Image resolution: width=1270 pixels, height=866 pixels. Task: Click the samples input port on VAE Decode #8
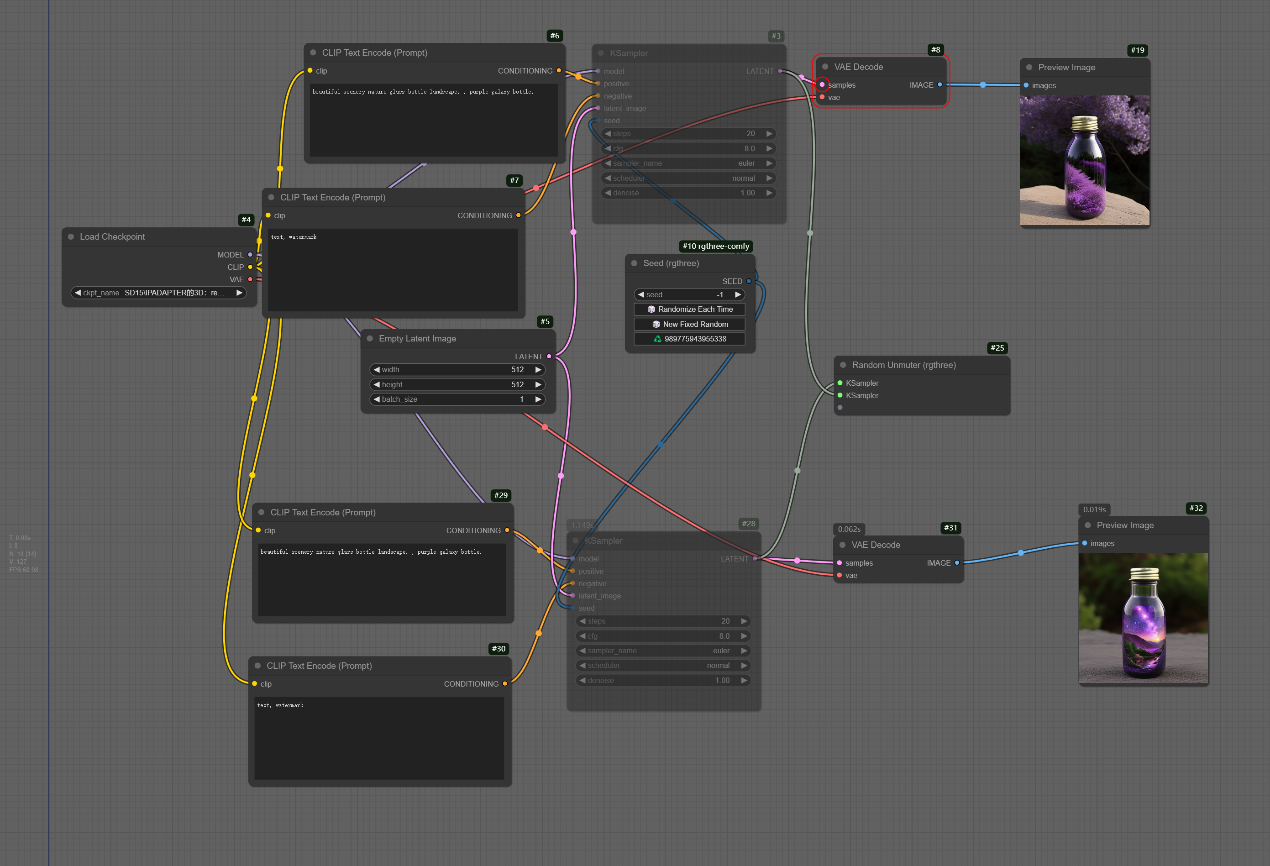[x=823, y=85]
